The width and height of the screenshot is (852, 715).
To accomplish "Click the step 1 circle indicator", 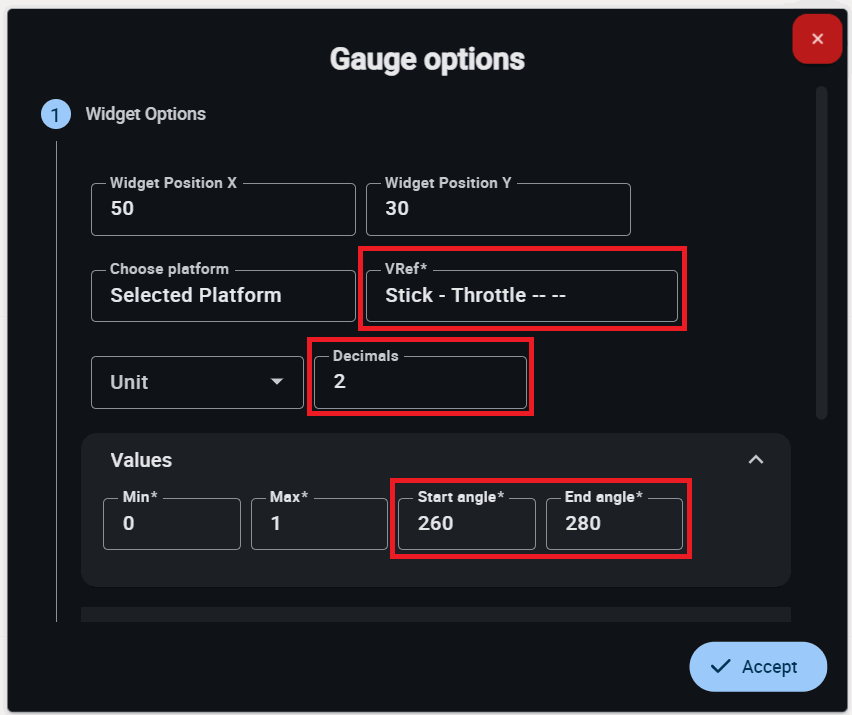I will (55, 114).
